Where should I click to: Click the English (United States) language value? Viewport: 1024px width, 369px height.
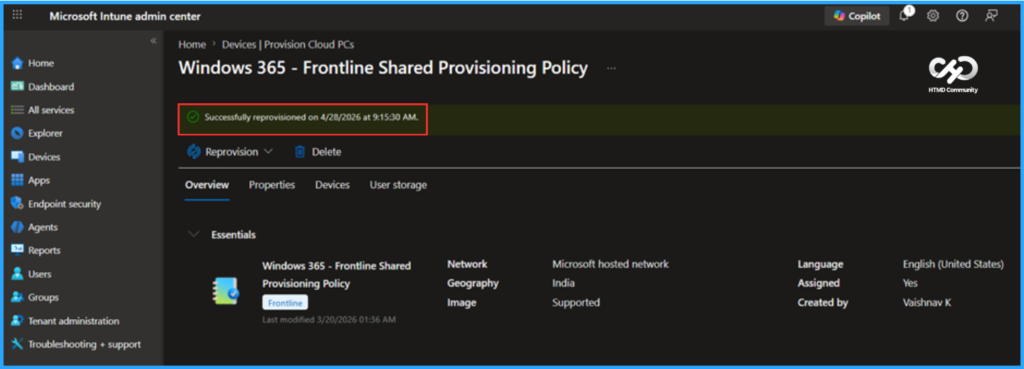pyautogui.click(x=953, y=264)
